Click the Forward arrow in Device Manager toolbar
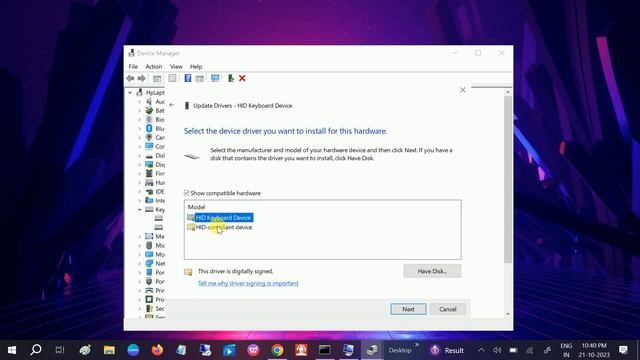 click(142, 78)
